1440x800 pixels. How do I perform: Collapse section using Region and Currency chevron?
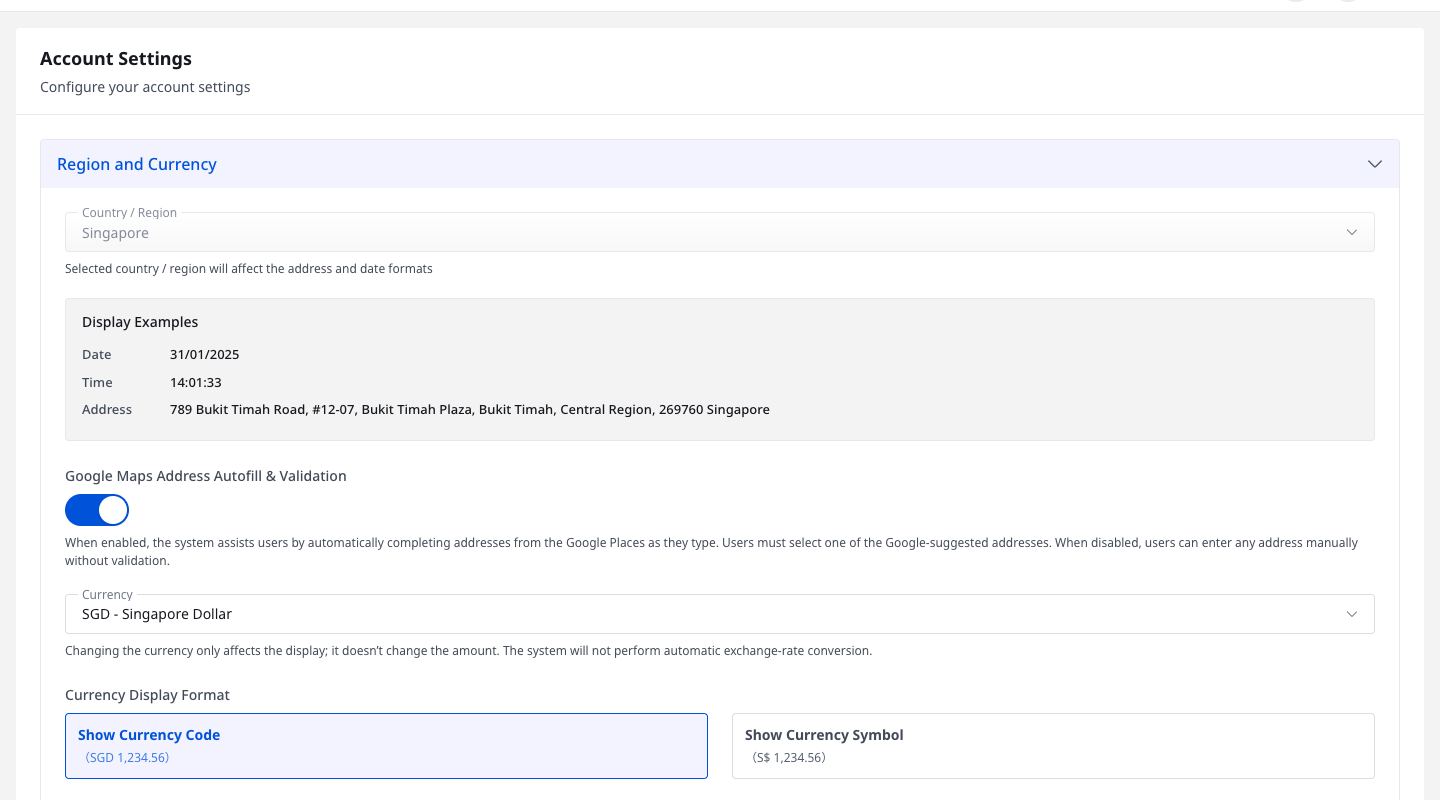pyautogui.click(x=1375, y=164)
